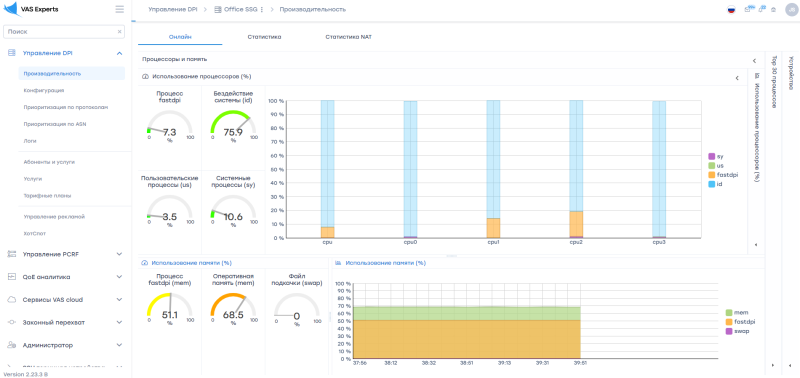Click the home icon in the top bar
This screenshot has width=800, height=378.
[773, 10]
